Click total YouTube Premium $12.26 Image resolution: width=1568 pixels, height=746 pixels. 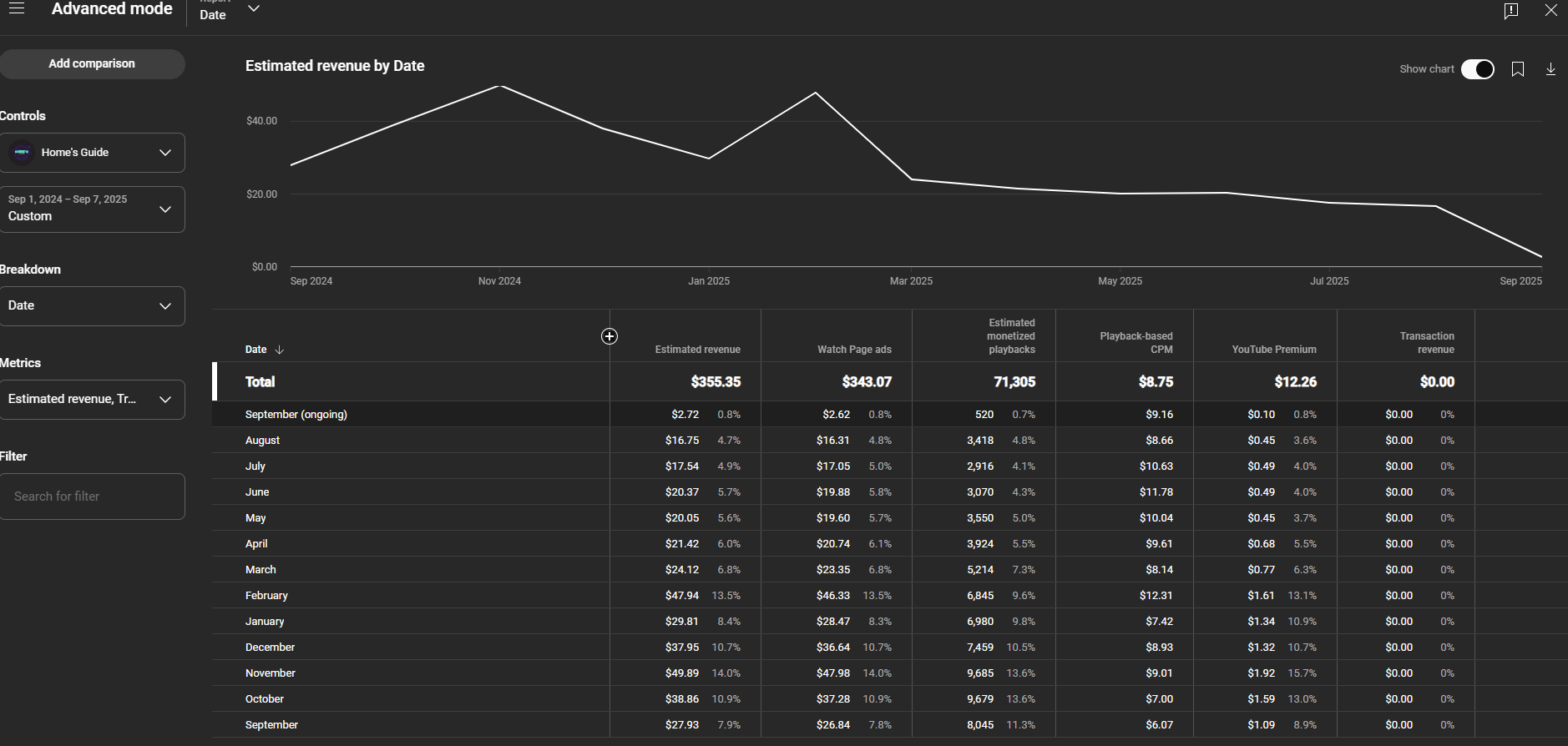[x=1295, y=382]
